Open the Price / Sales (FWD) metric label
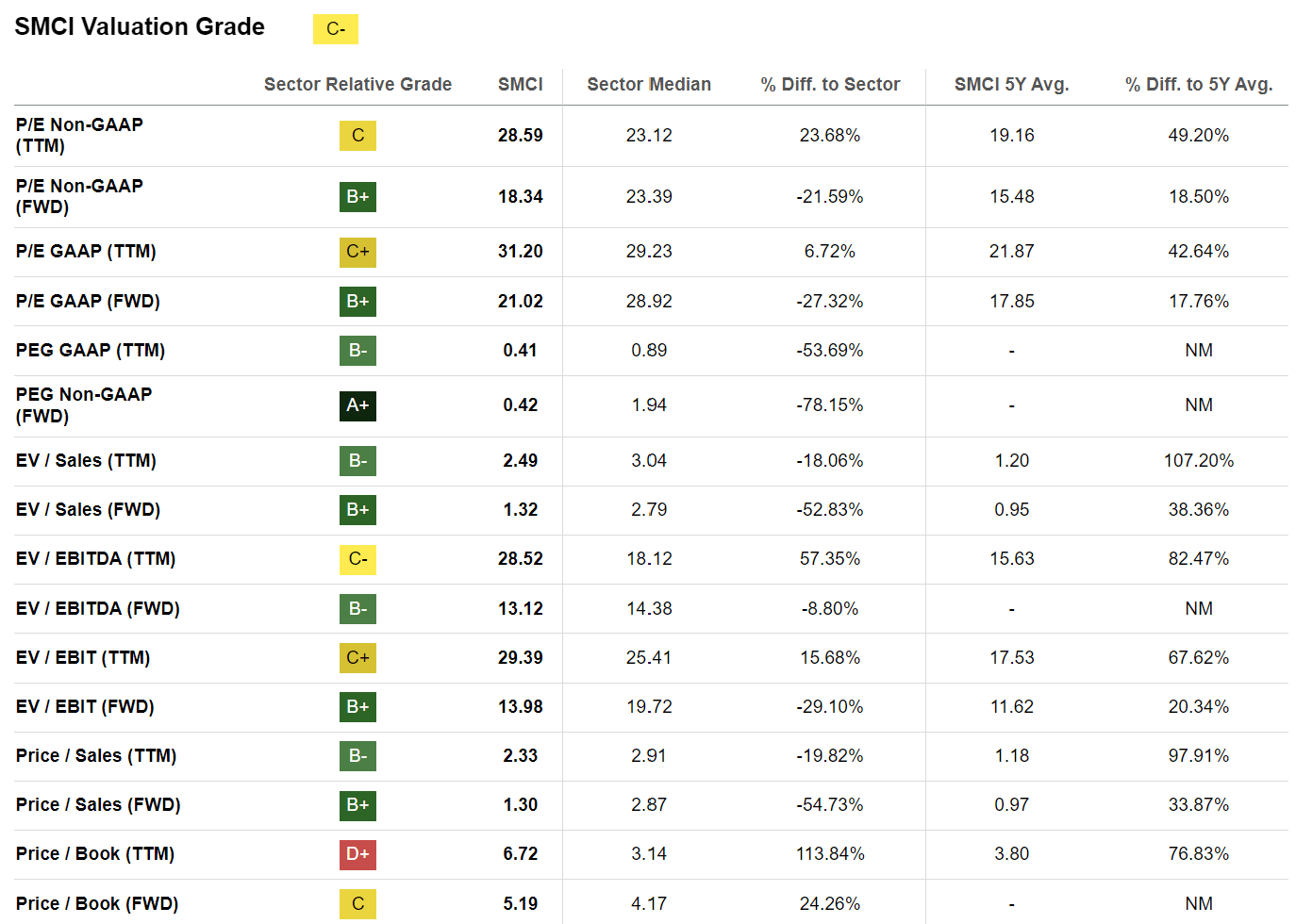This screenshot has width=1296, height=924. coord(98,805)
